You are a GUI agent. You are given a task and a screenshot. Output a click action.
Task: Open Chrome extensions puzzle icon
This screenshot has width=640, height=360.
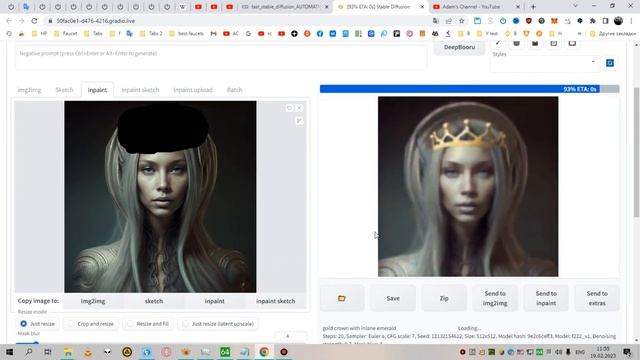(x=593, y=21)
